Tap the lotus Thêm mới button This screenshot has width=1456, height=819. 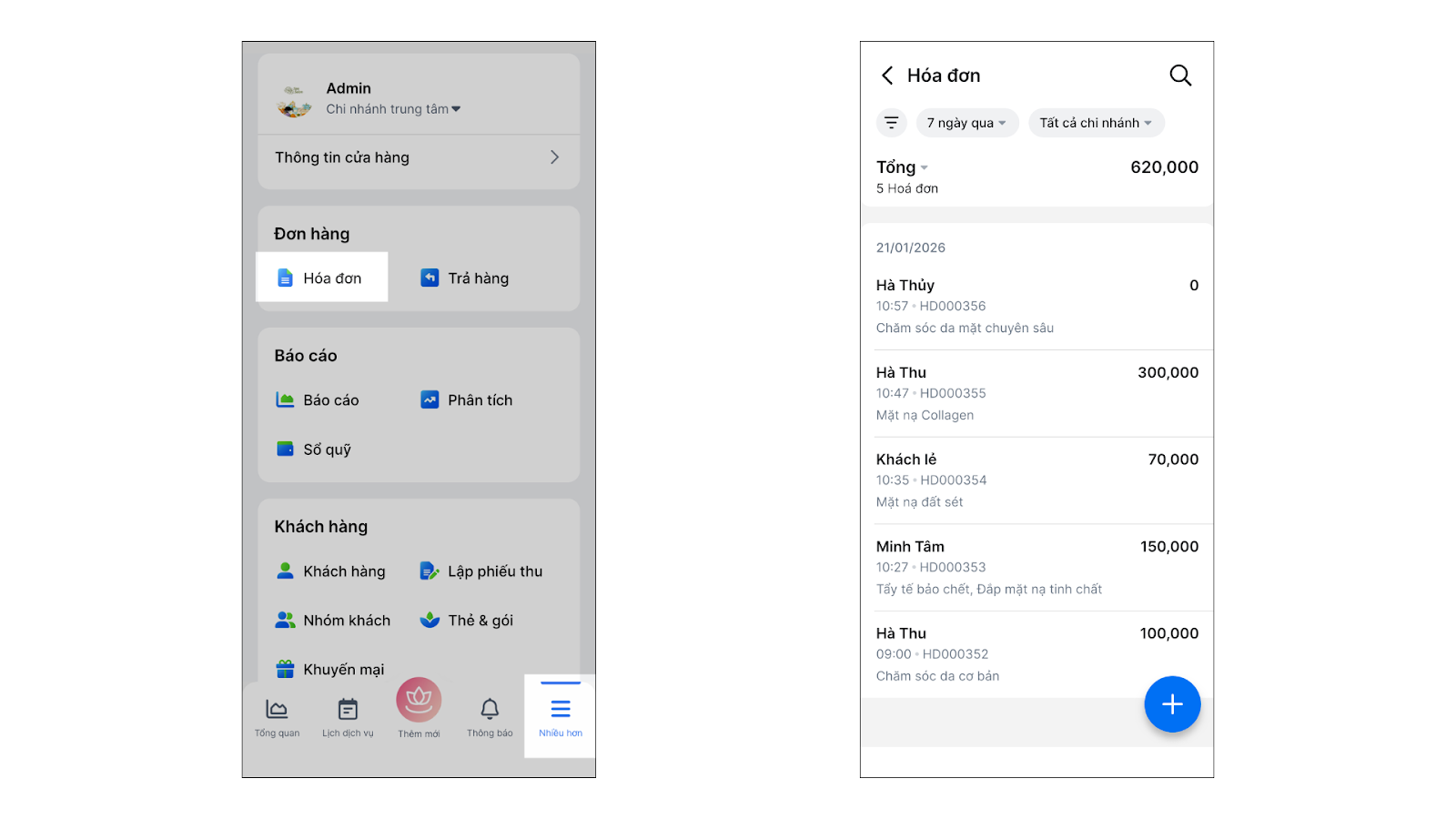pos(419,701)
